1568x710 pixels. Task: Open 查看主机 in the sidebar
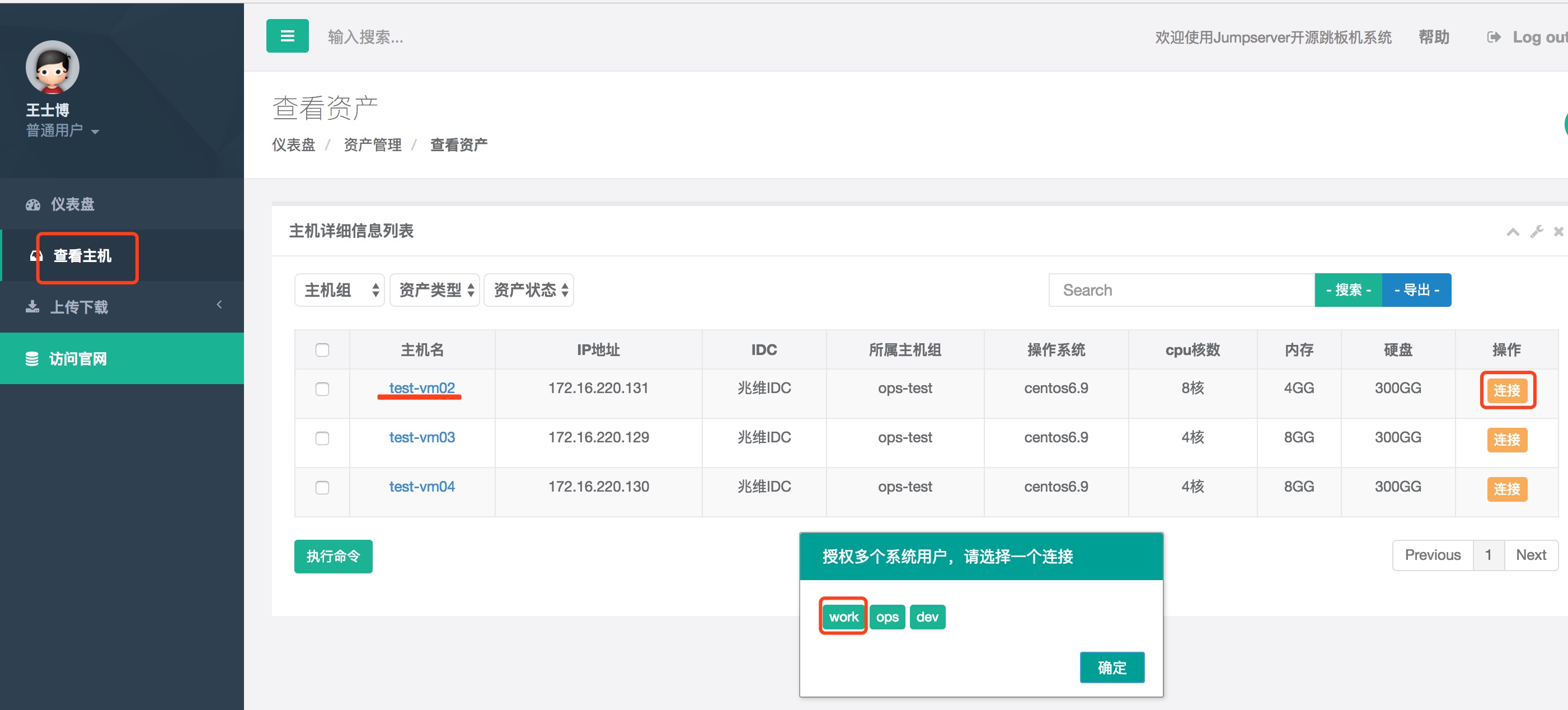pyautogui.click(x=82, y=256)
